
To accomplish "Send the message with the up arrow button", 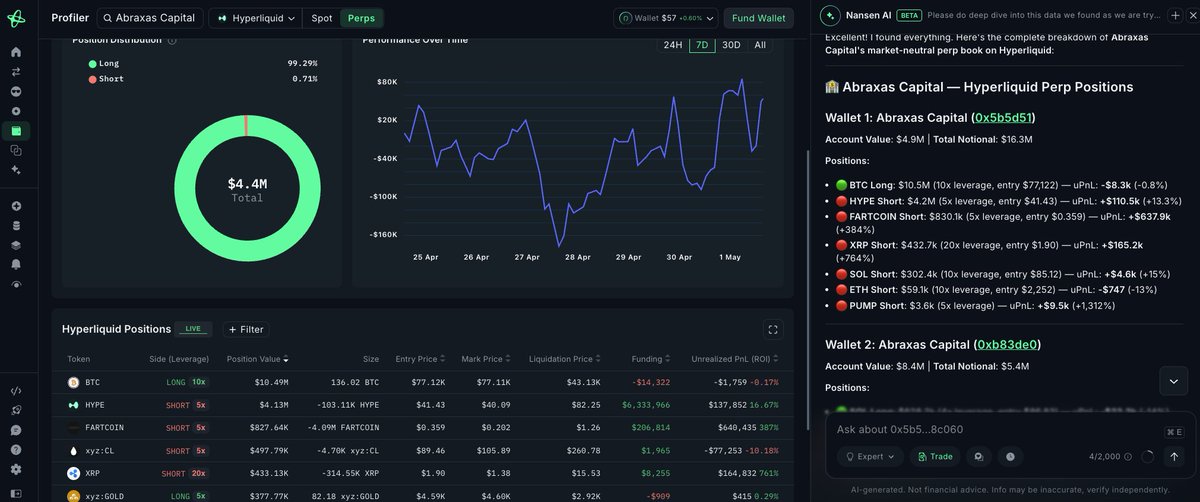I will [1174, 456].
